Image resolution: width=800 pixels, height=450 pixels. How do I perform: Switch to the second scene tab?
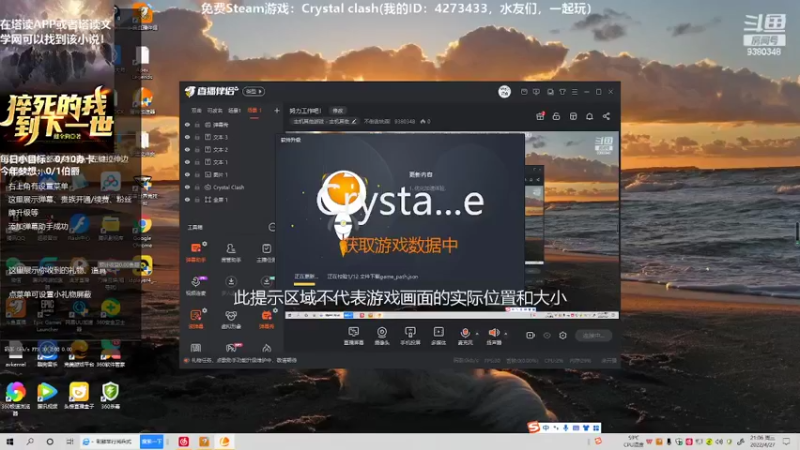(x=215, y=110)
